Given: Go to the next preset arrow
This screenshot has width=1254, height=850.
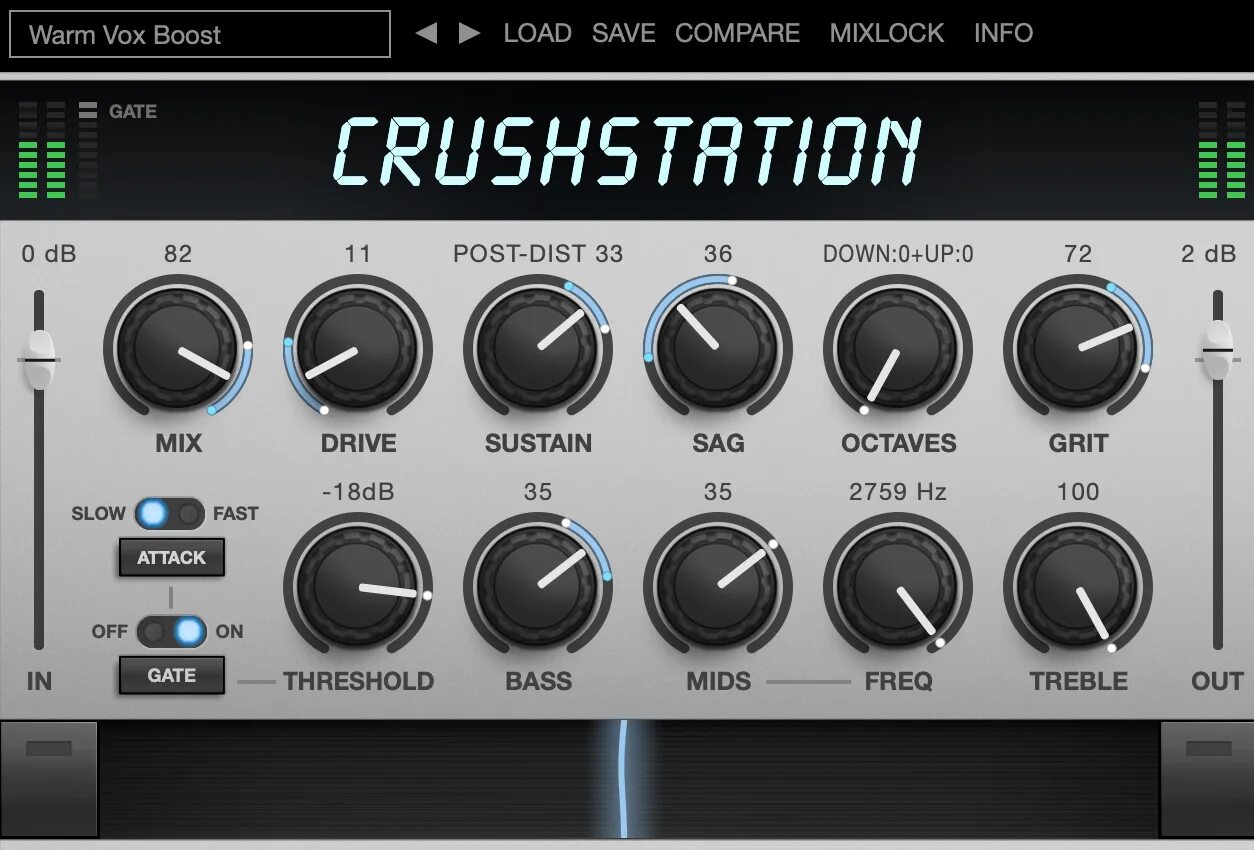Looking at the screenshot, I should 469,33.
